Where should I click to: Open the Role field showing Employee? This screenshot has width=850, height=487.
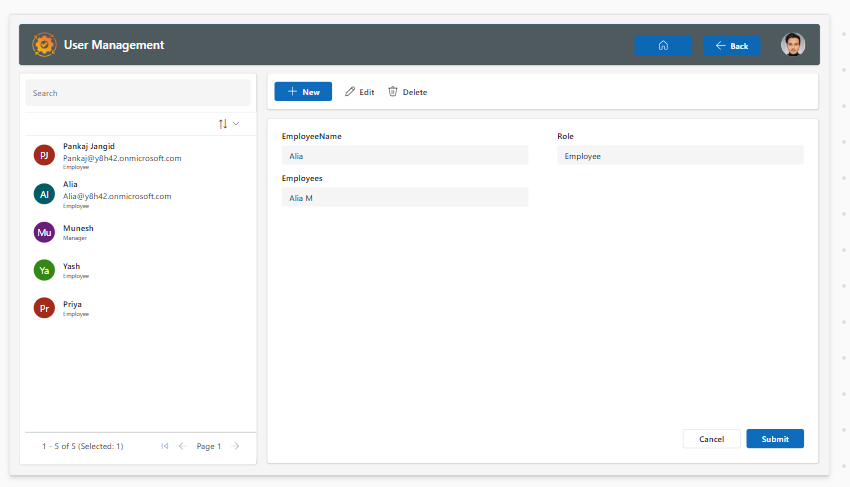[x=680, y=156]
